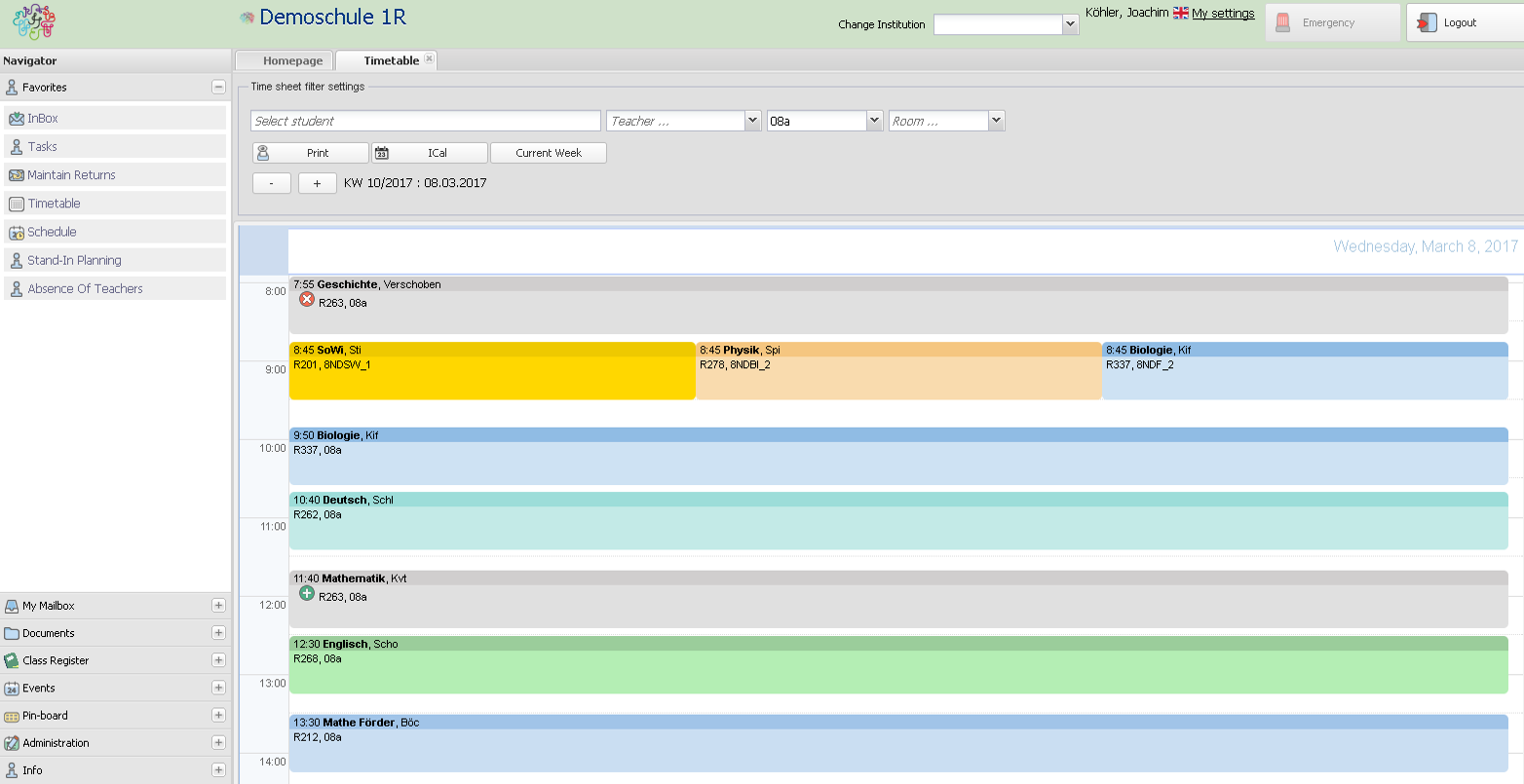Open the Teacher dropdown filter
The height and width of the screenshot is (784, 1524).
(x=752, y=121)
